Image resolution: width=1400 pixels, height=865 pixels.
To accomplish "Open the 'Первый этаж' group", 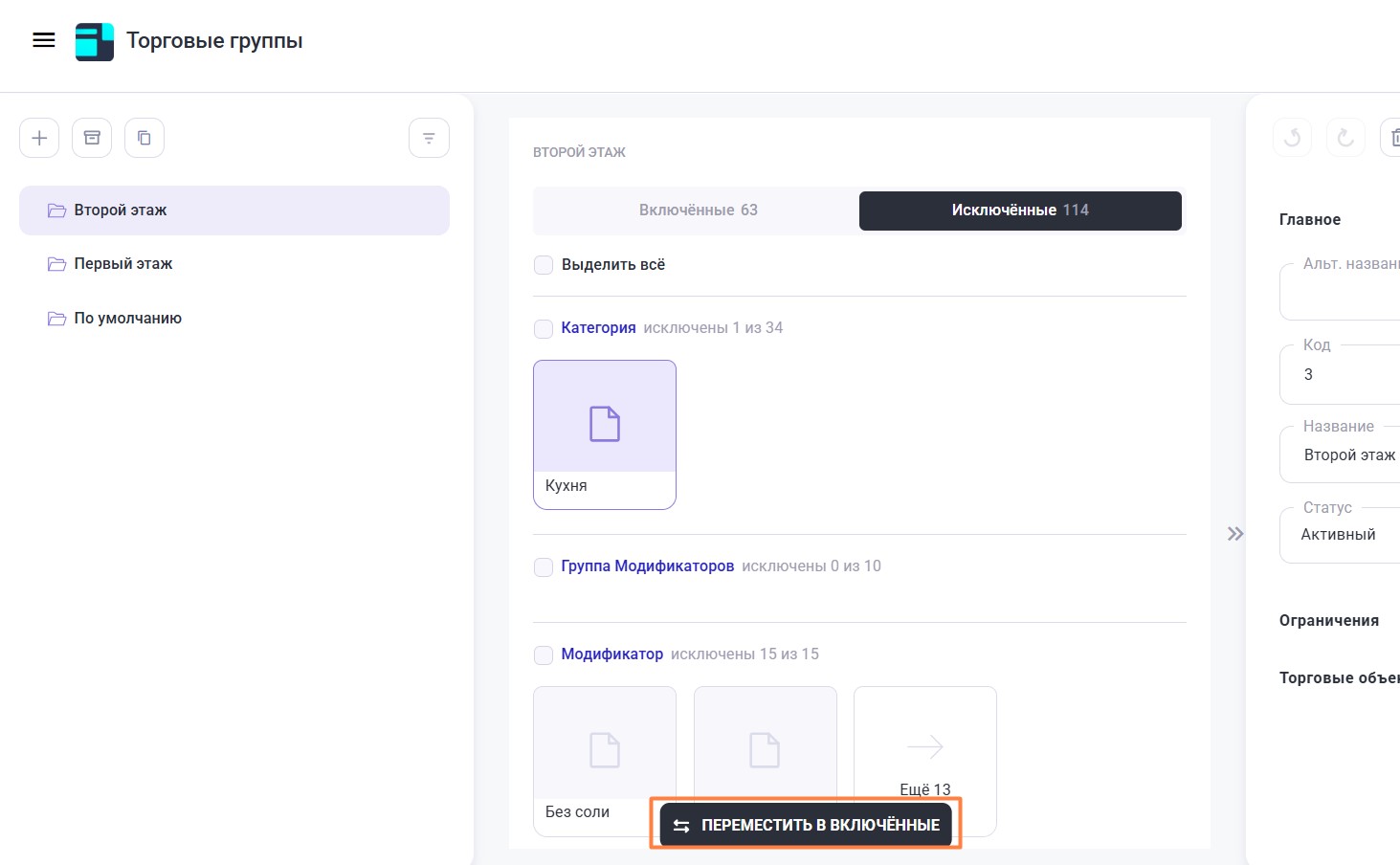I will [123, 264].
